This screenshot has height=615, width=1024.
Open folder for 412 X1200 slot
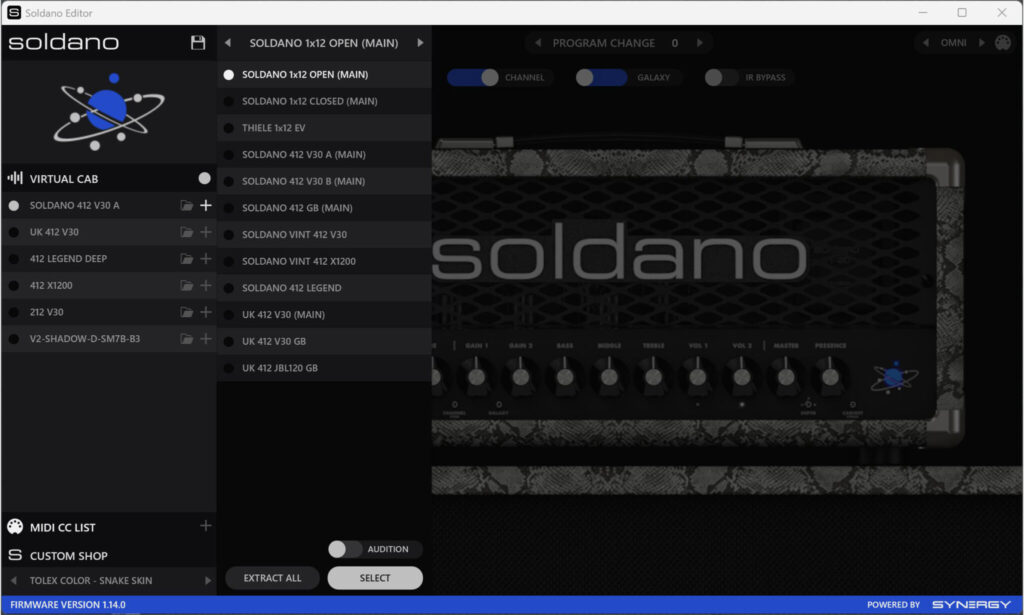(186, 286)
